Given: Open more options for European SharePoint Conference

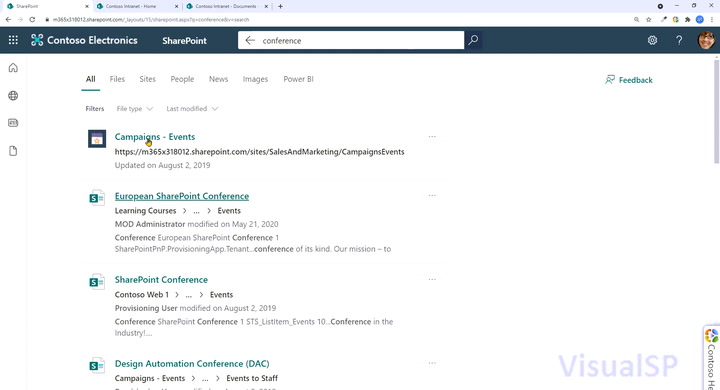Looking at the screenshot, I should coord(432,195).
